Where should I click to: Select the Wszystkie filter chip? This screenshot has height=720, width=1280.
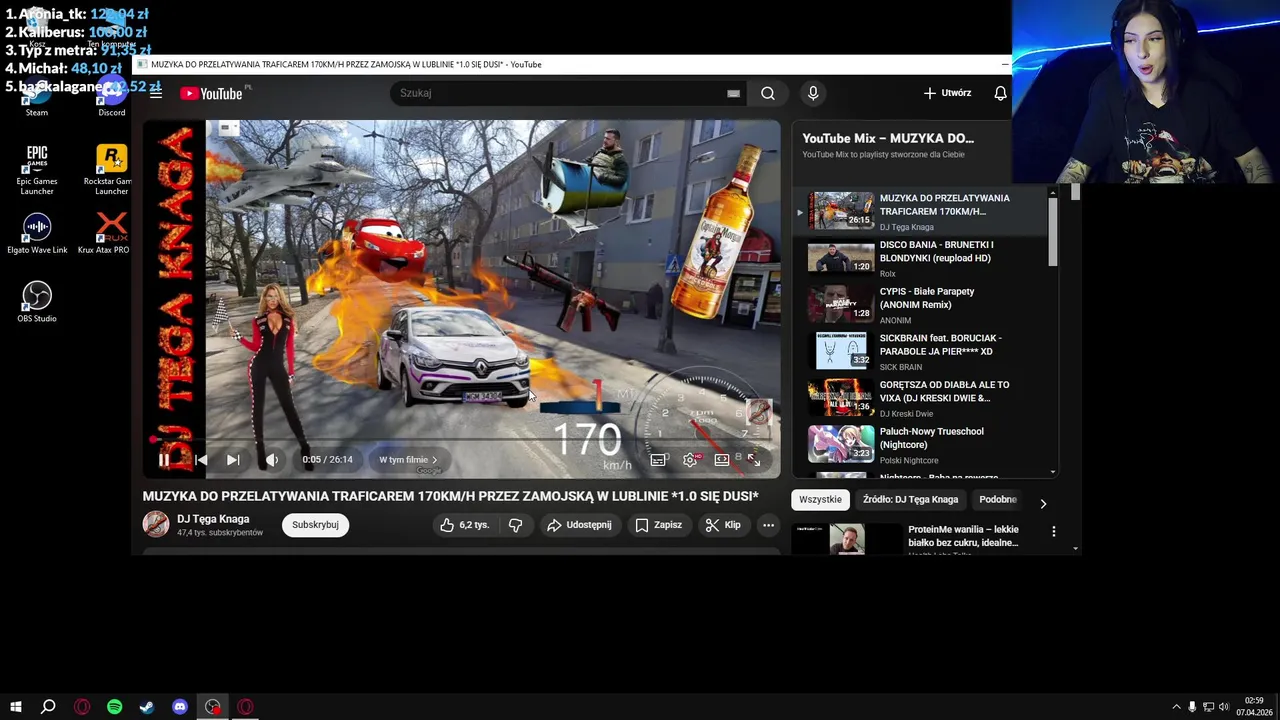[x=821, y=500]
